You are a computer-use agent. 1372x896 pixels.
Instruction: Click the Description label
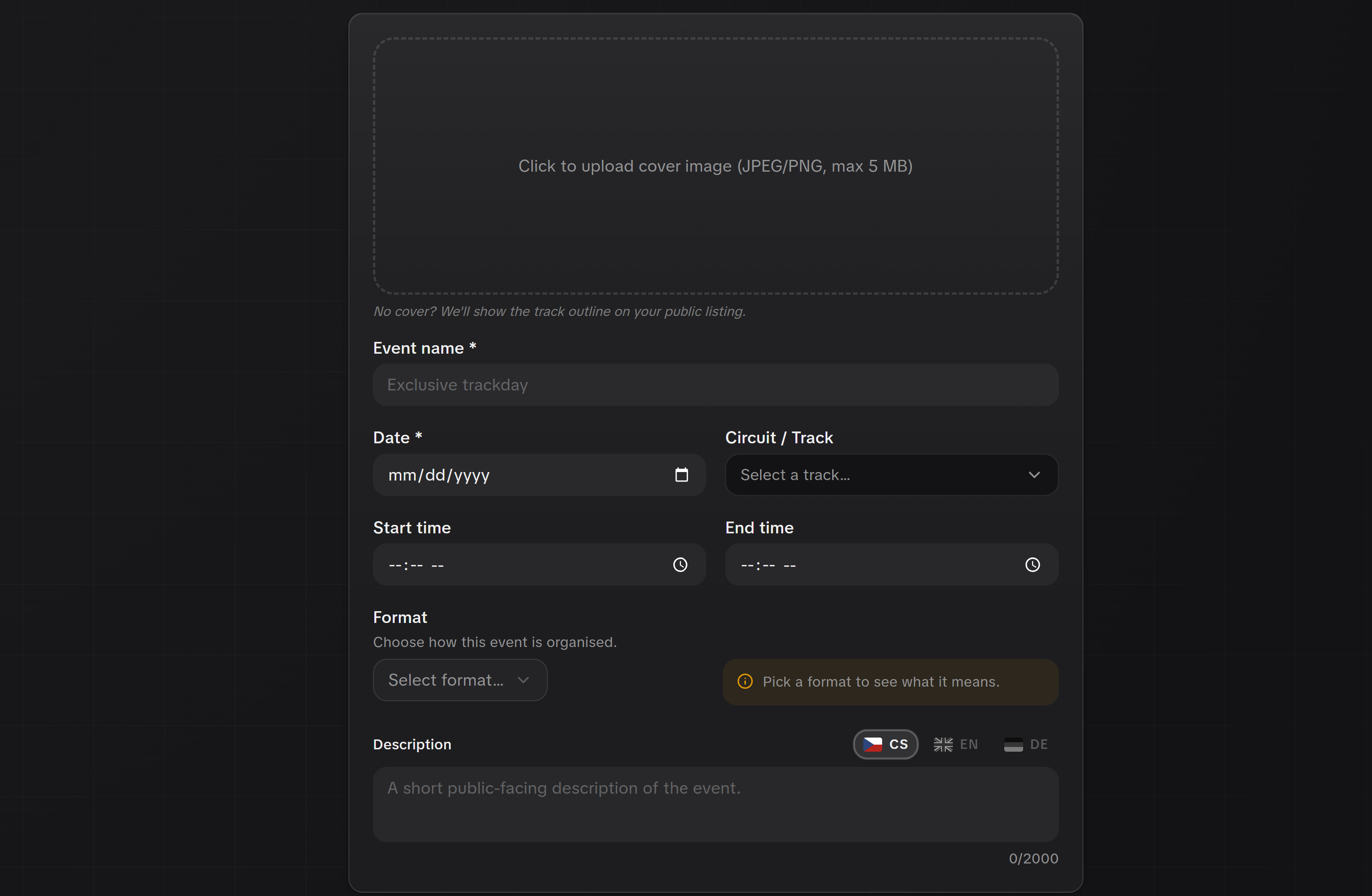pyautogui.click(x=412, y=744)
